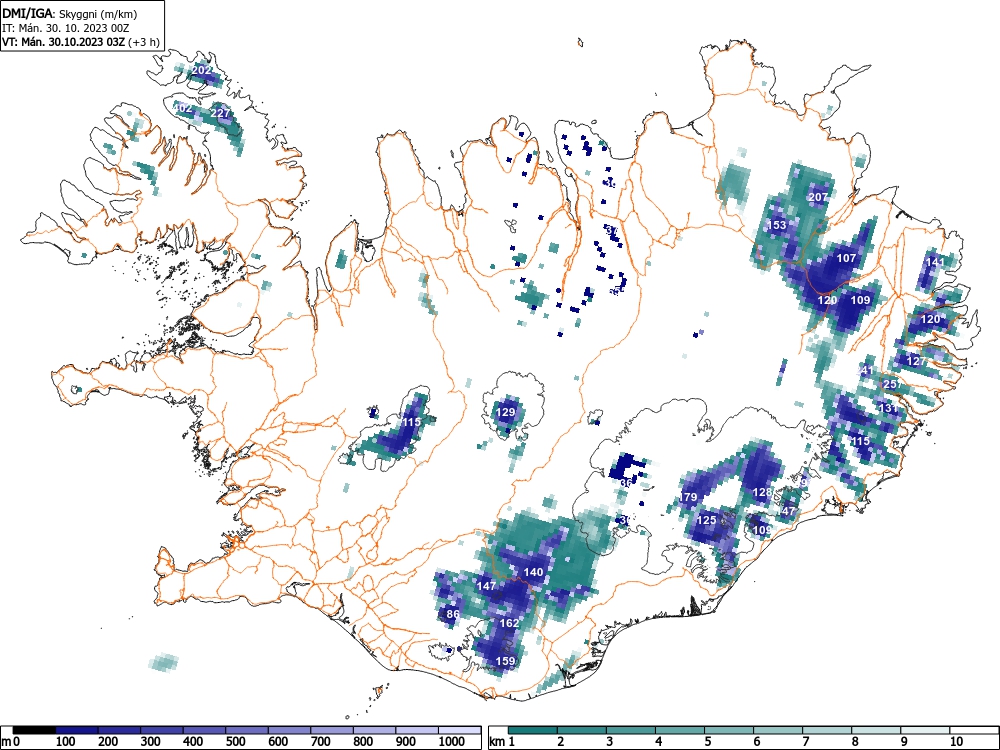Click the '1000' tick on the meter legend
This screenshot has height=750, width=1000.
click(x=452, y=742)
